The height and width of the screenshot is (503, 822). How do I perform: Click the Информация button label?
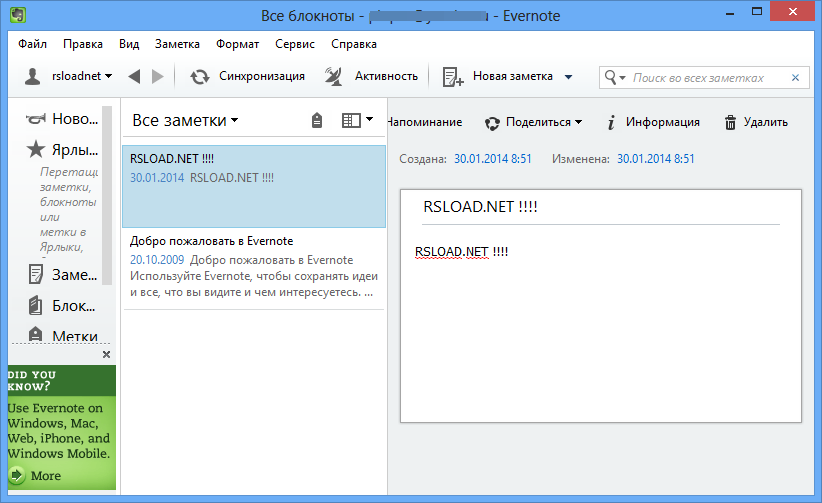tap(663, 122)
